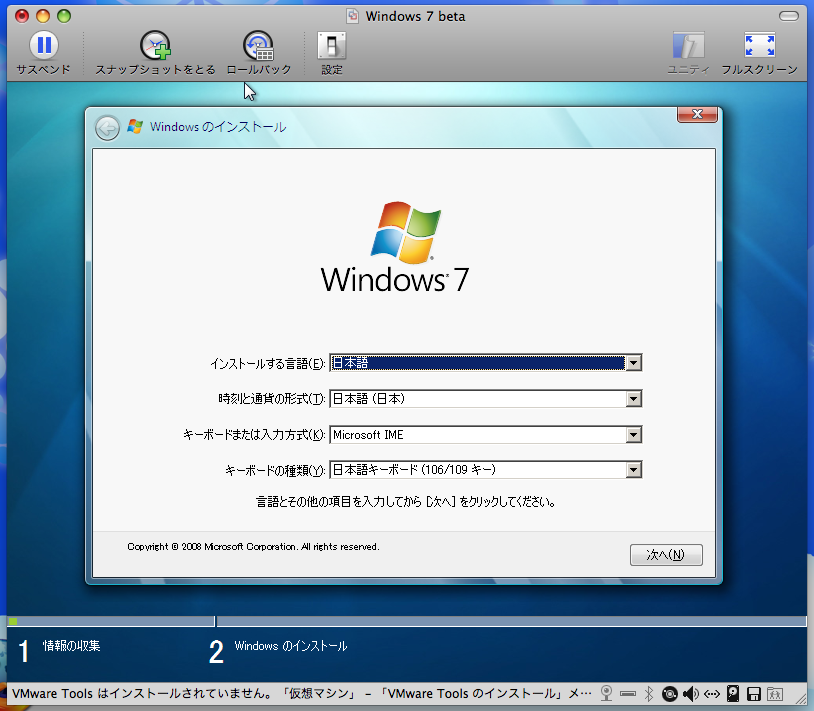The width and height of the screenshot is (814, 711).
Task: Click the 次へ(N) next button
Action: pos(666,555)
